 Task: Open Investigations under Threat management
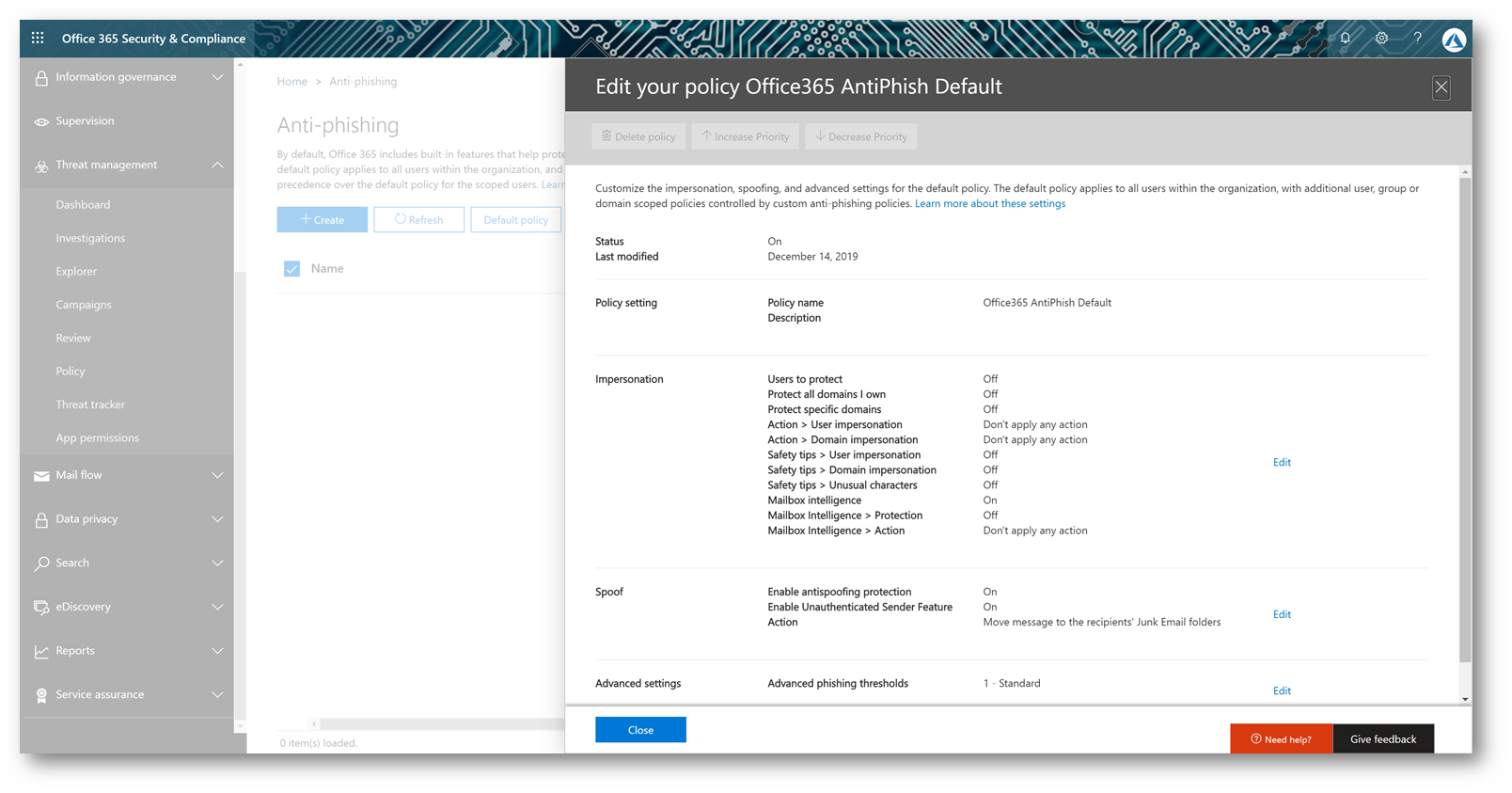90,238
